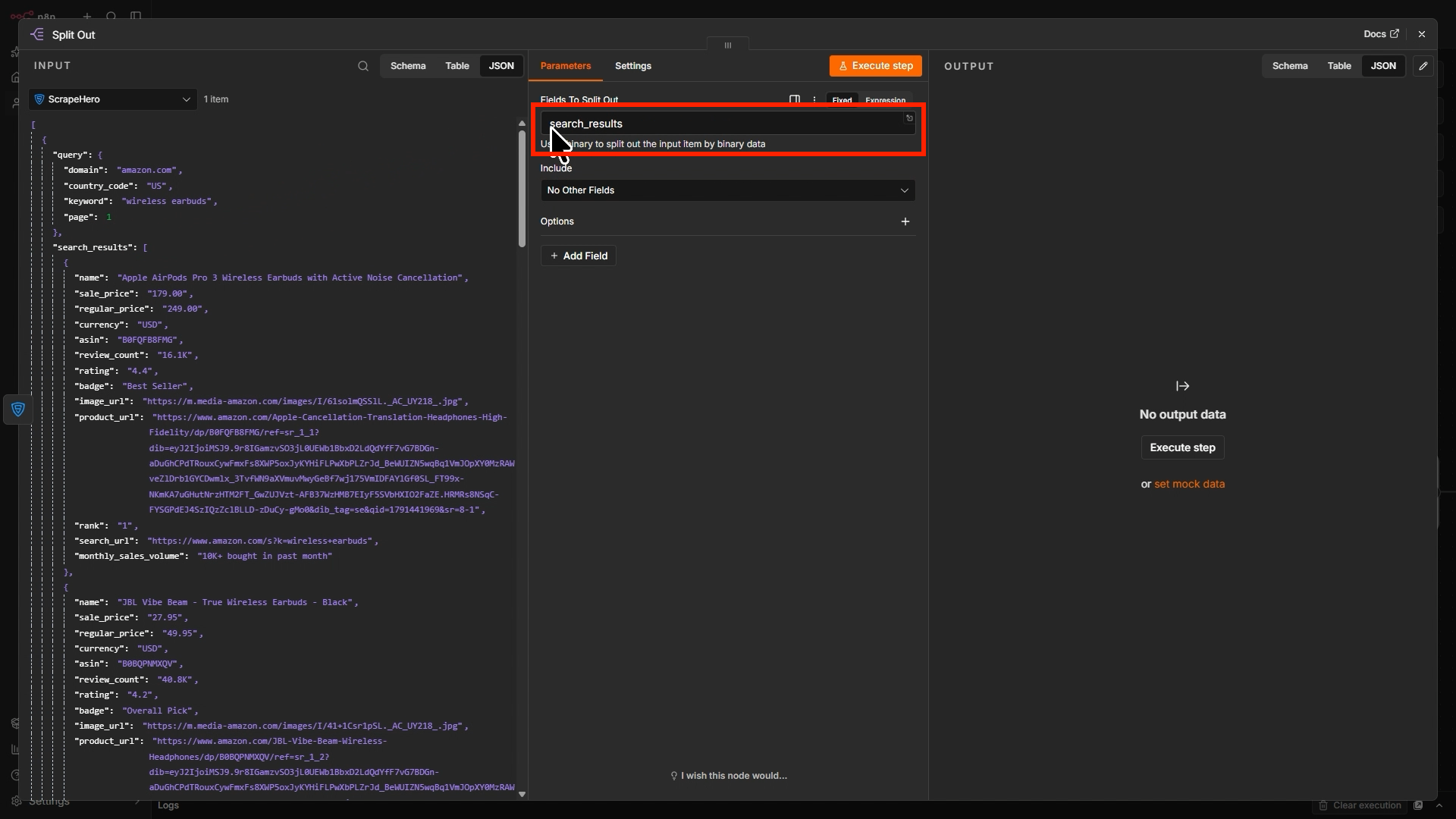Click the plus icon next to Options
Viewport: 1456px width, 819px height.
click(x=905, y=221)
